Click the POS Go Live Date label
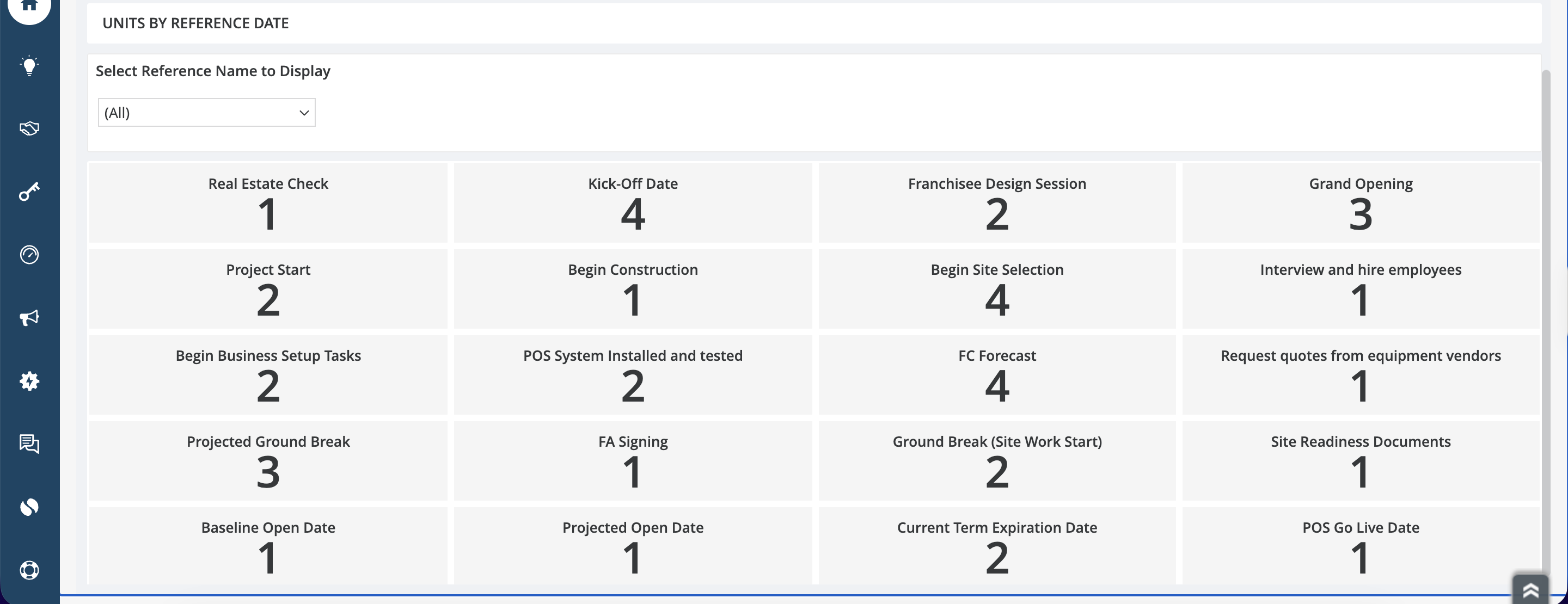 tap(1361, 527)
